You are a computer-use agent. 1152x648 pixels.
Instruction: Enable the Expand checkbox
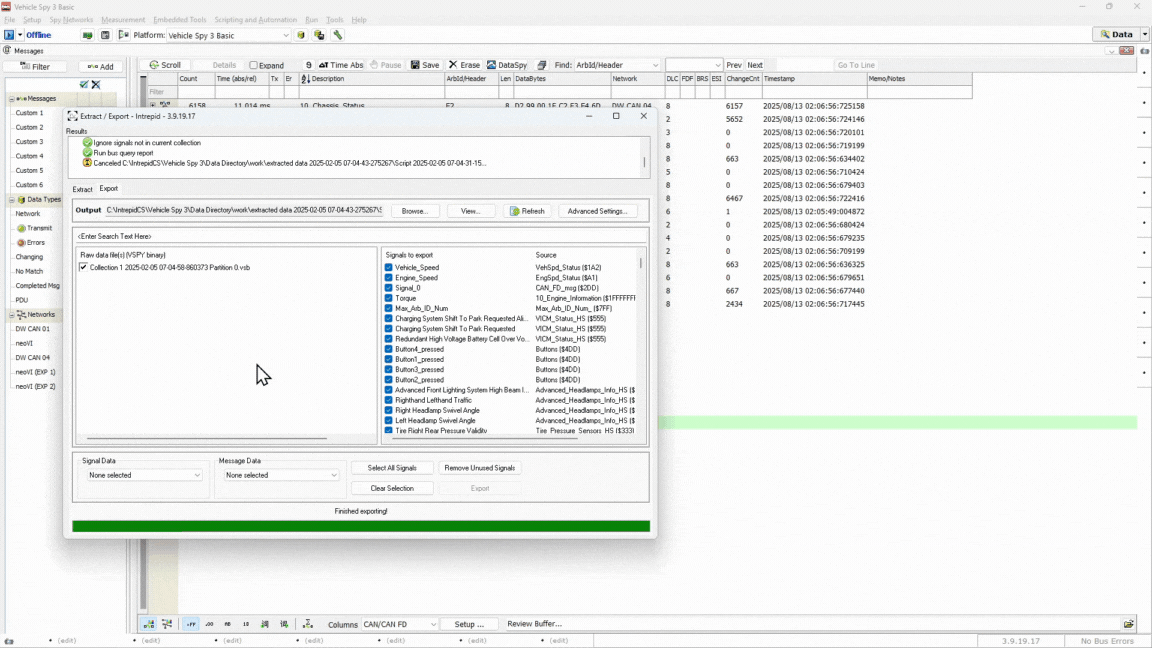coord(254,66)
